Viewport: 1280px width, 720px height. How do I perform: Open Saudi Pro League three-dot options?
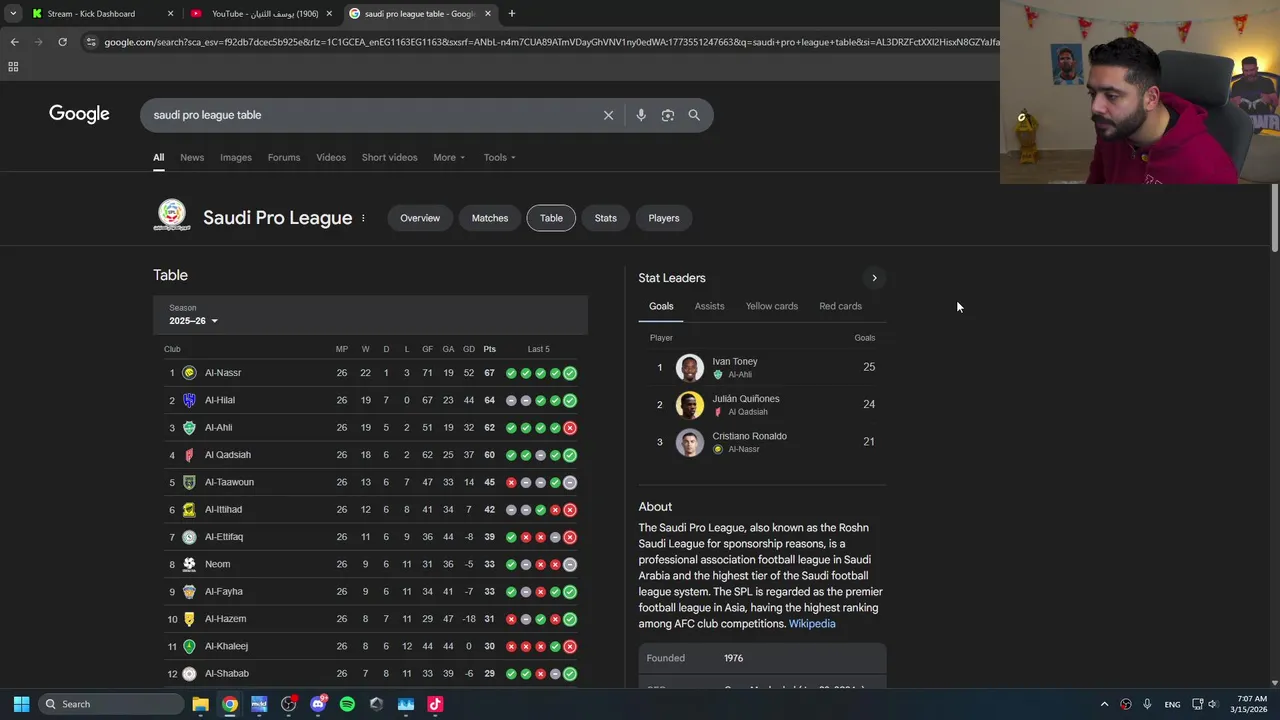tap(363, 218)
